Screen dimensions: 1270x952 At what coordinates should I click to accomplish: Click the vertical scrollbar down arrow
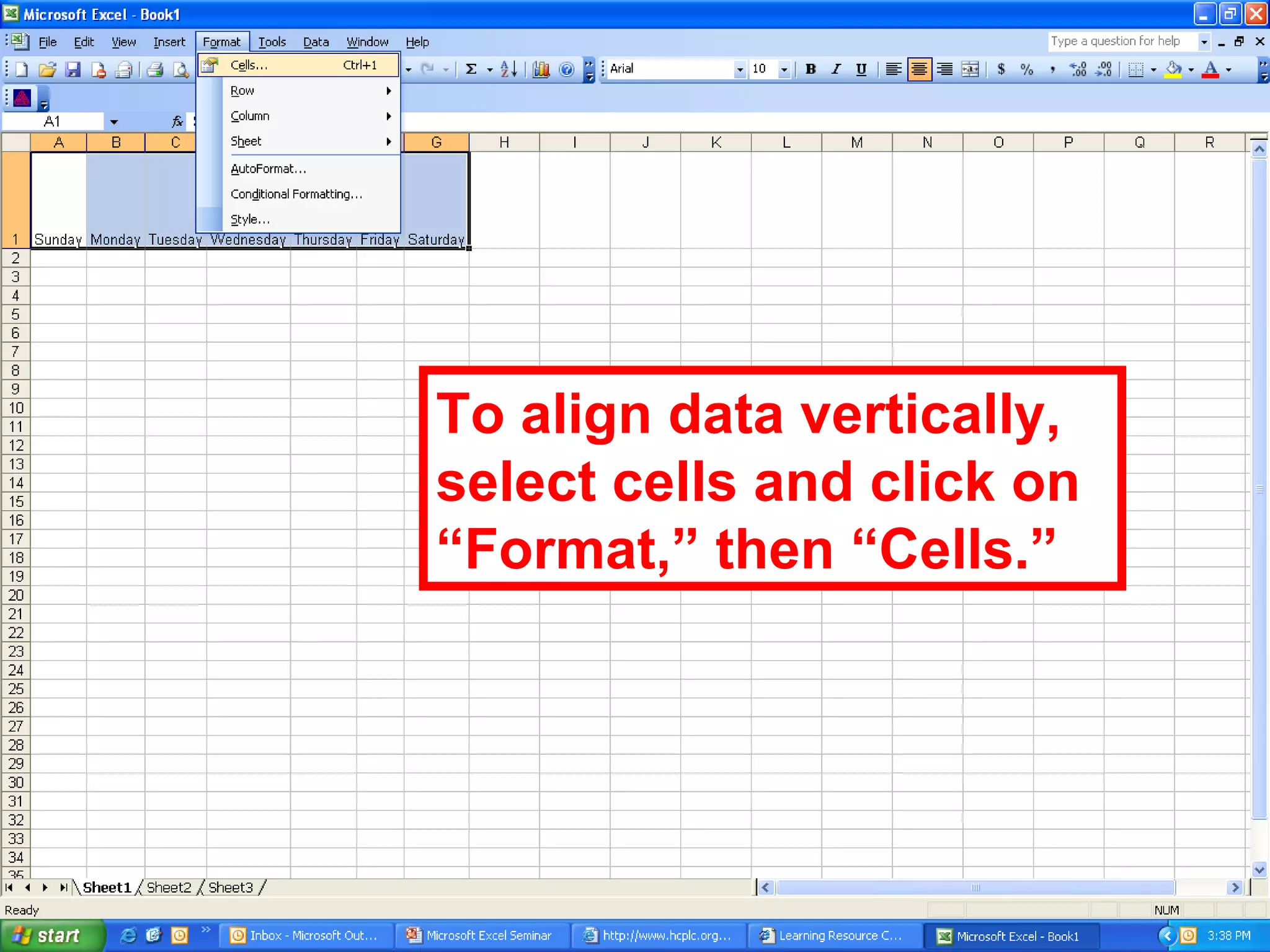point(1259,870)
